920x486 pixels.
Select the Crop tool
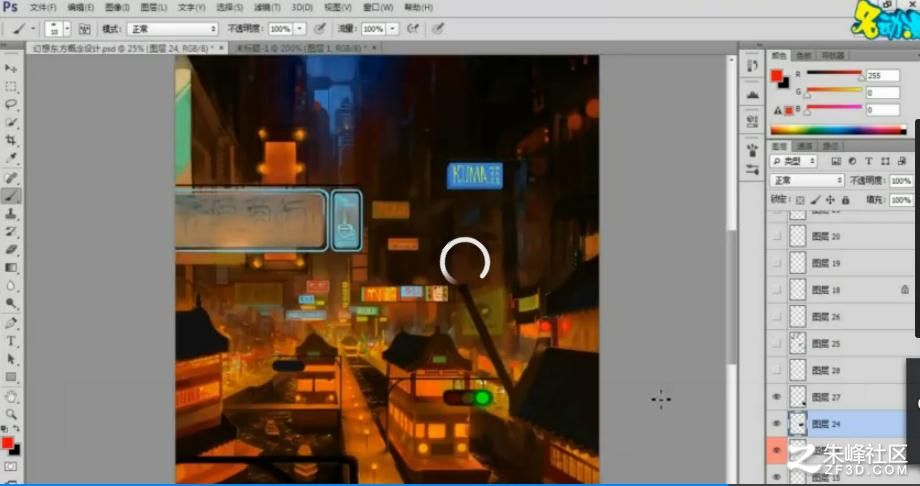point(11,140)
